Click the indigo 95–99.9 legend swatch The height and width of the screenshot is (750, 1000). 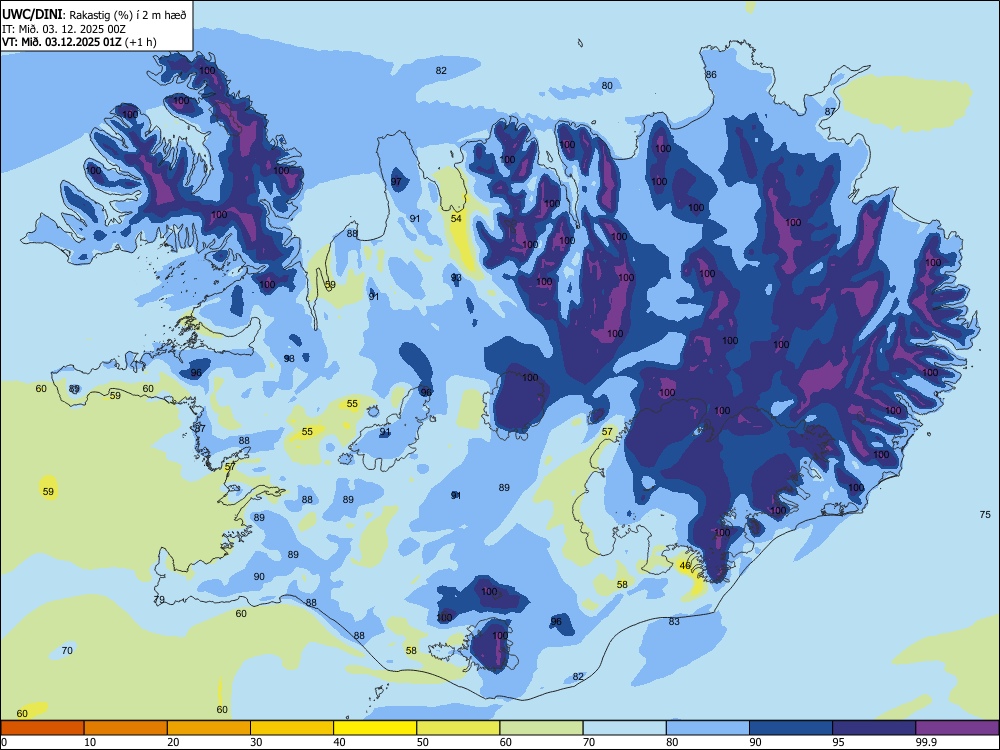[x=874, y=728]
